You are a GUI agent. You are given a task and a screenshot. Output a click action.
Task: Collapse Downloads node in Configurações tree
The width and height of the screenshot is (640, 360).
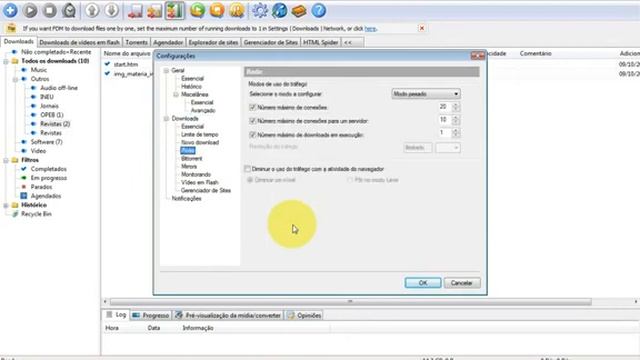[167, 119]
